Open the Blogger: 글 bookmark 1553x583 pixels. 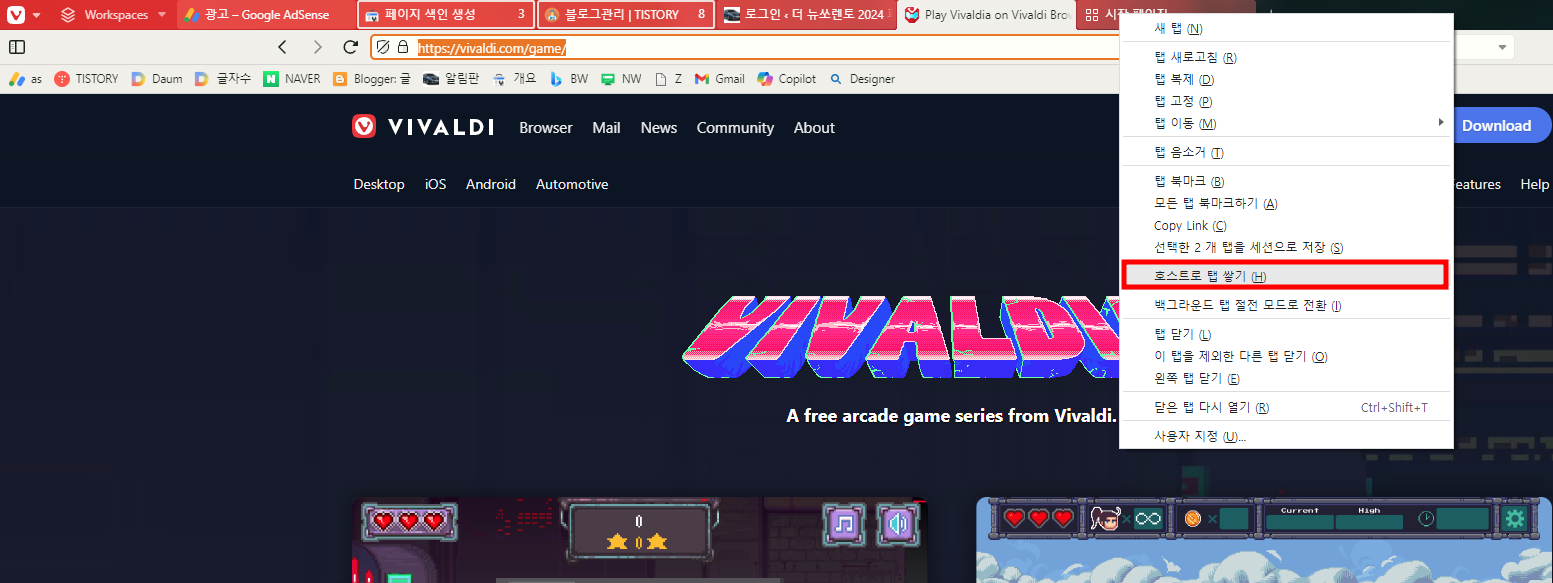click(372, 78)
